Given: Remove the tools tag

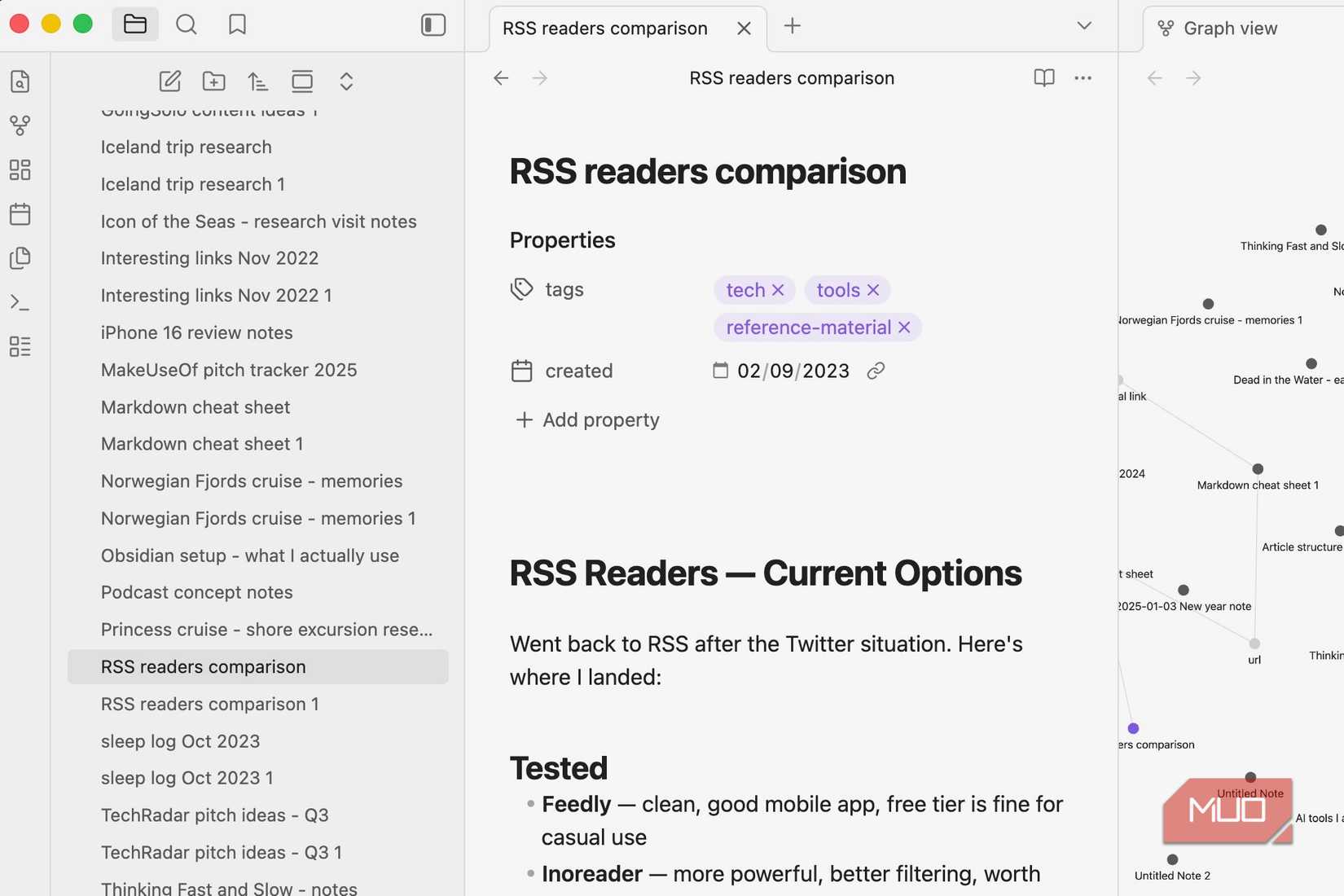Looking at the screenshot, I should coord(873,290).
